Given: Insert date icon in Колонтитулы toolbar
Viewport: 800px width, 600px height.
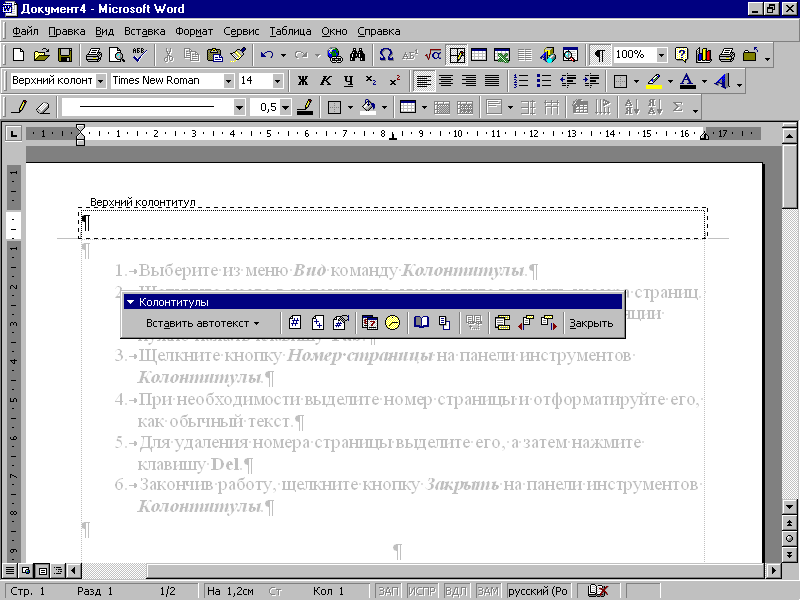Looking at the screenshot, I should point(369,322).
